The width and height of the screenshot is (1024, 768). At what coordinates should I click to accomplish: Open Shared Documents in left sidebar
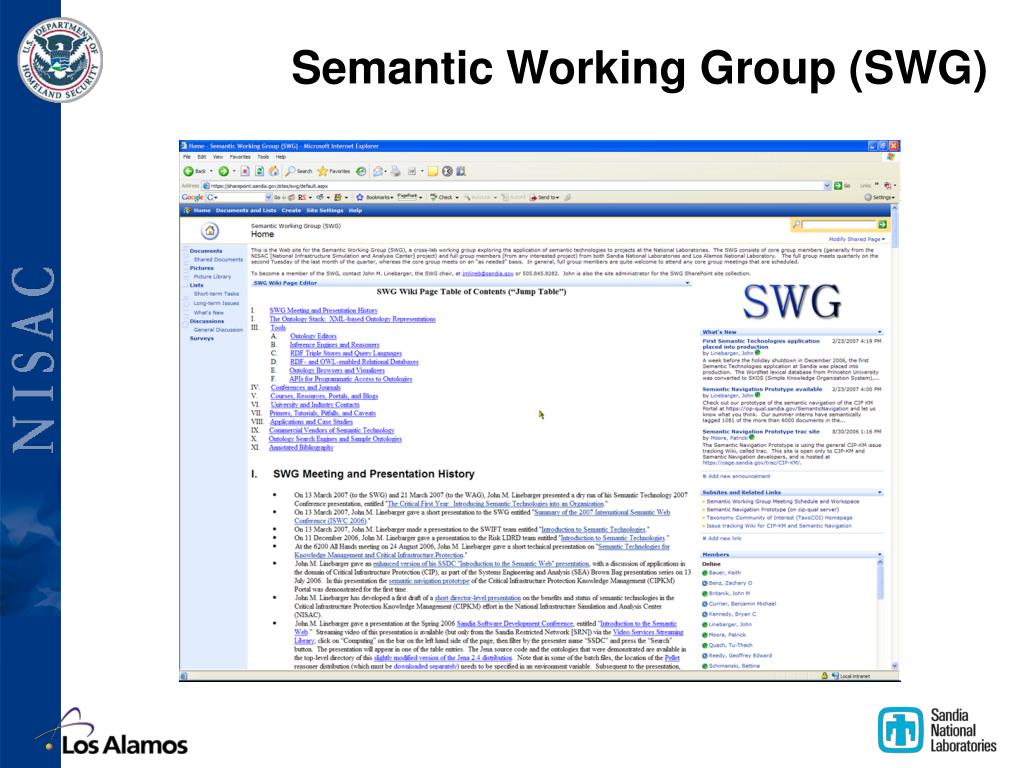pos(218,259)
